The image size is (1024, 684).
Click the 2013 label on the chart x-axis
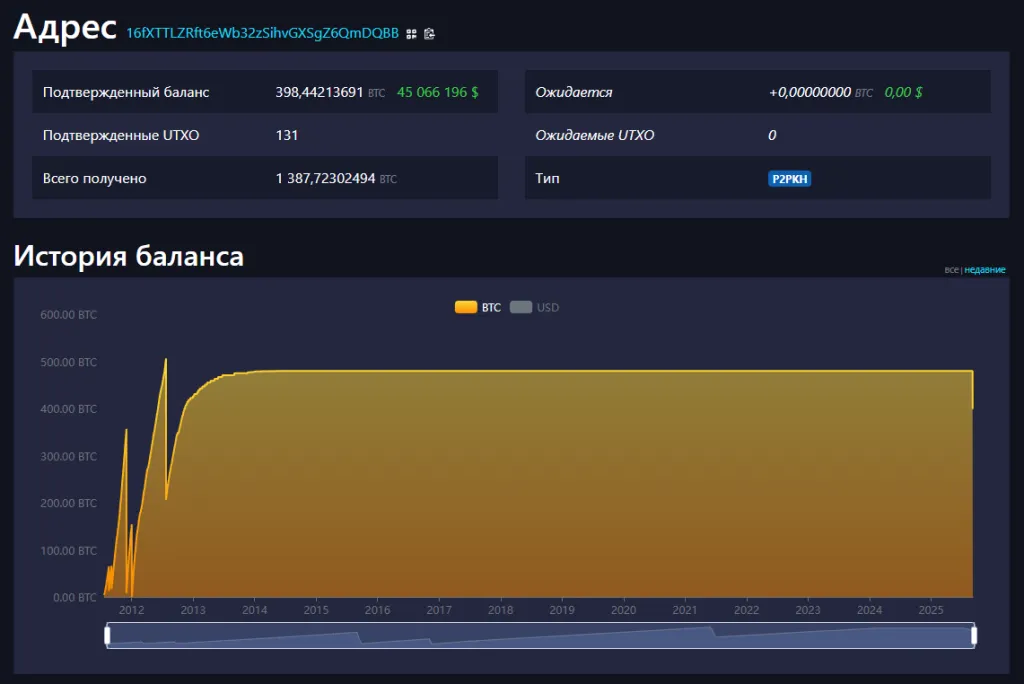click(194, 609)
